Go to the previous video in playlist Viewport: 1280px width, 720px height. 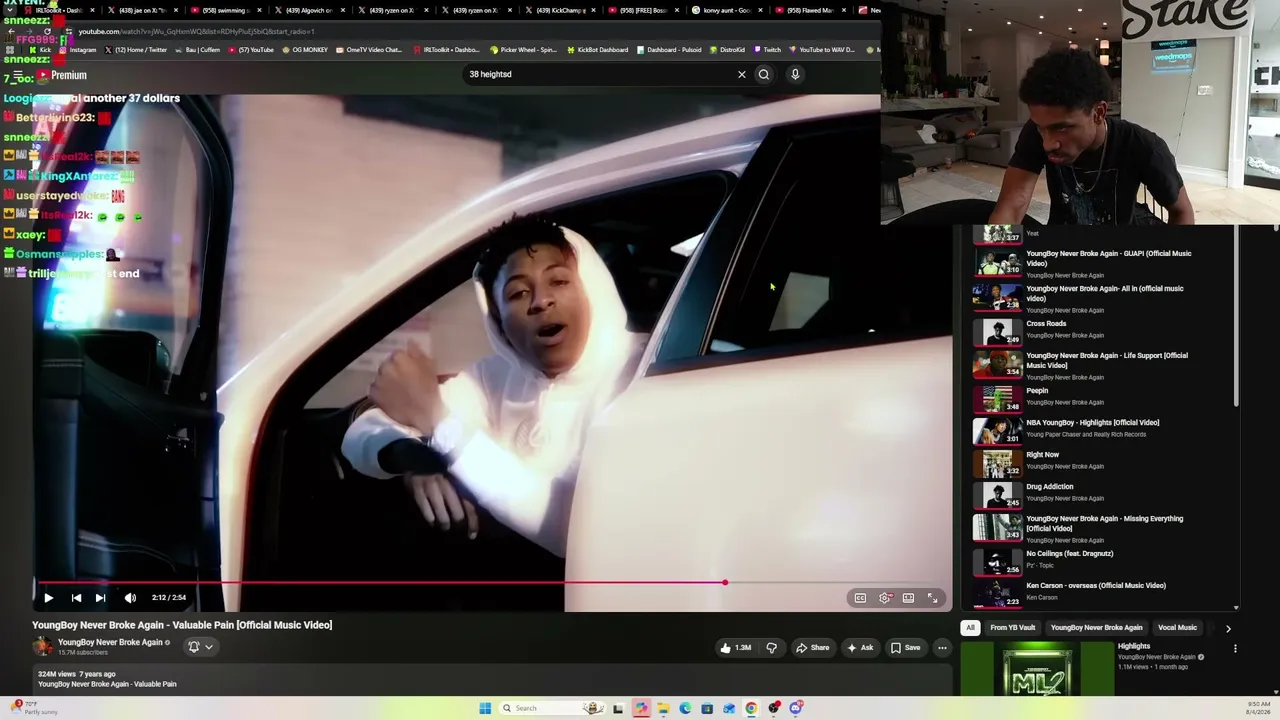click(x=76, y=598)
